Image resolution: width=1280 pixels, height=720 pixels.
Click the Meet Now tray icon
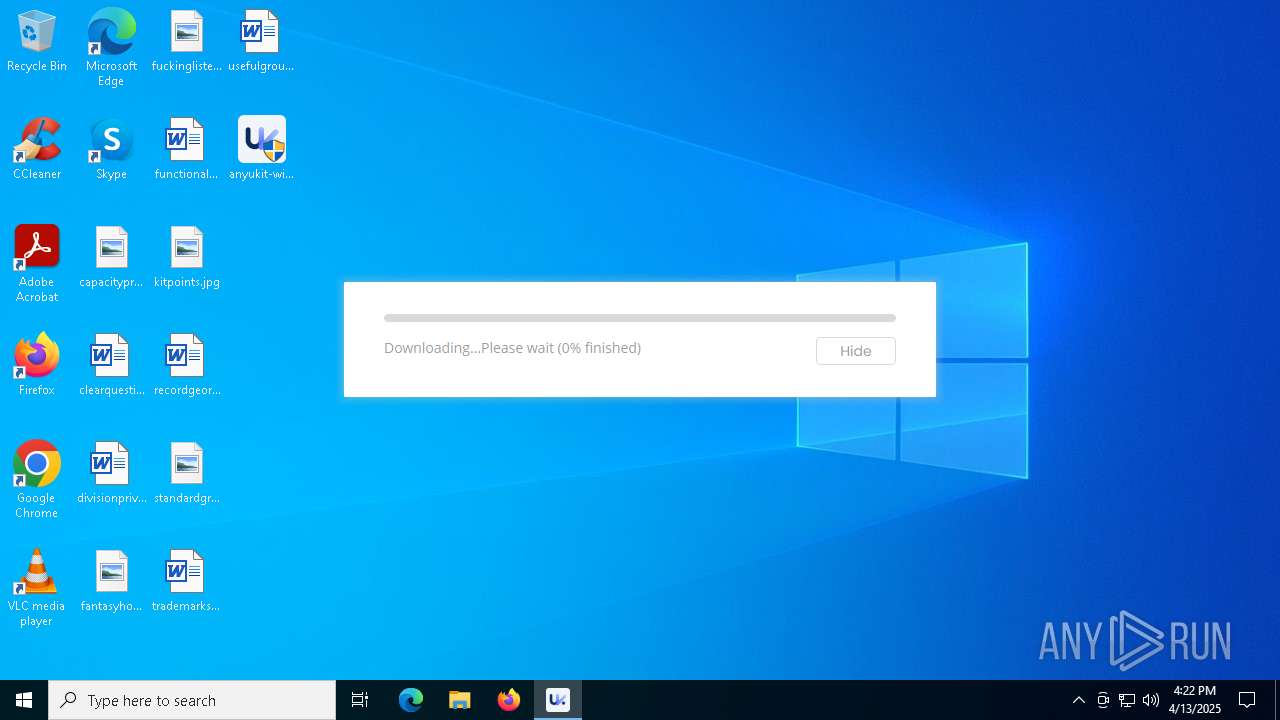click(1103, 700)
